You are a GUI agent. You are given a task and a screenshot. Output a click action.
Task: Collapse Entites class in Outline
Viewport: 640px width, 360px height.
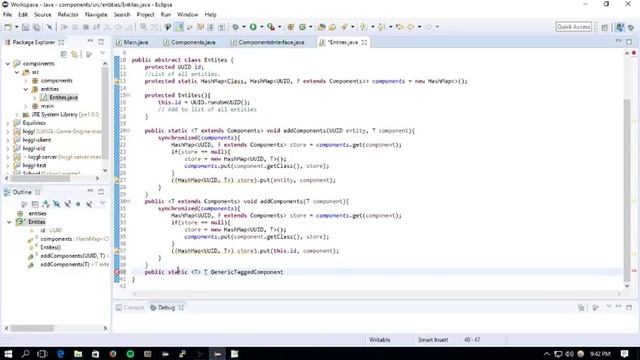[x=9, y=222]
